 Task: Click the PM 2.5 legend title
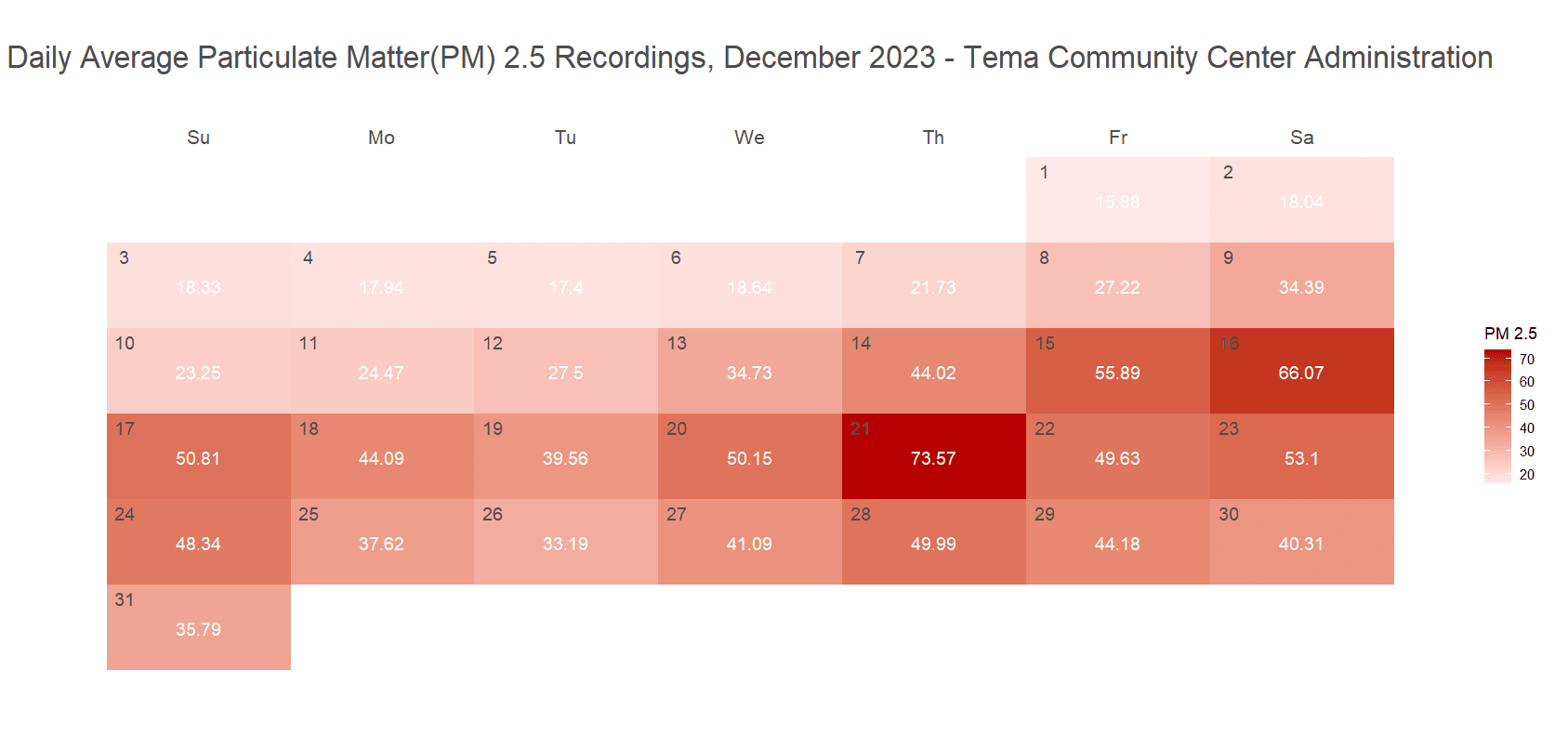(1509, 334)
